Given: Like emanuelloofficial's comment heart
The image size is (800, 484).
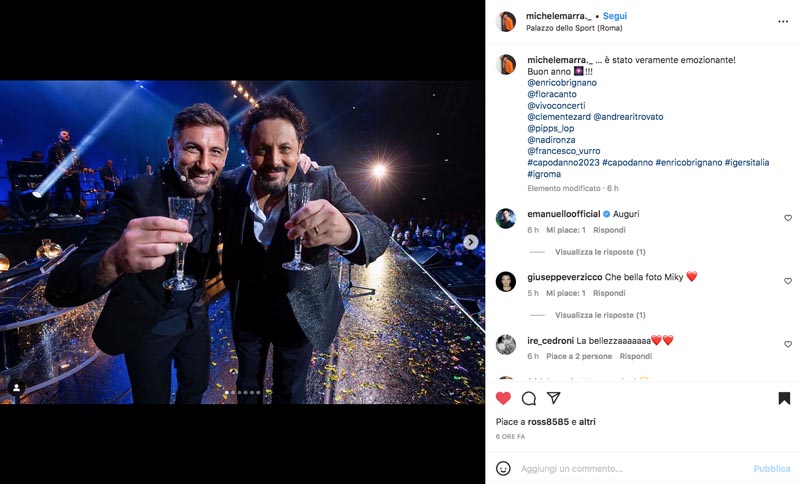Looking at the screenshot, I should 788,218.
